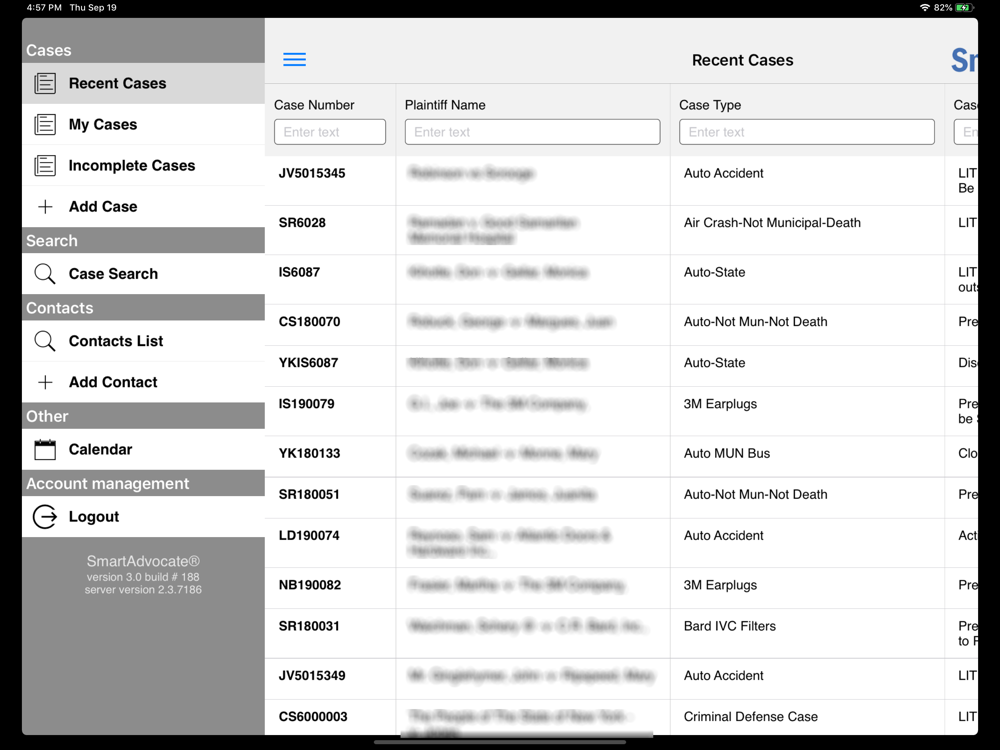The width and height of the screenshot is (1000, 750).
Task: Focus the Plaintiff Name filter field
Action: point(533,132)
